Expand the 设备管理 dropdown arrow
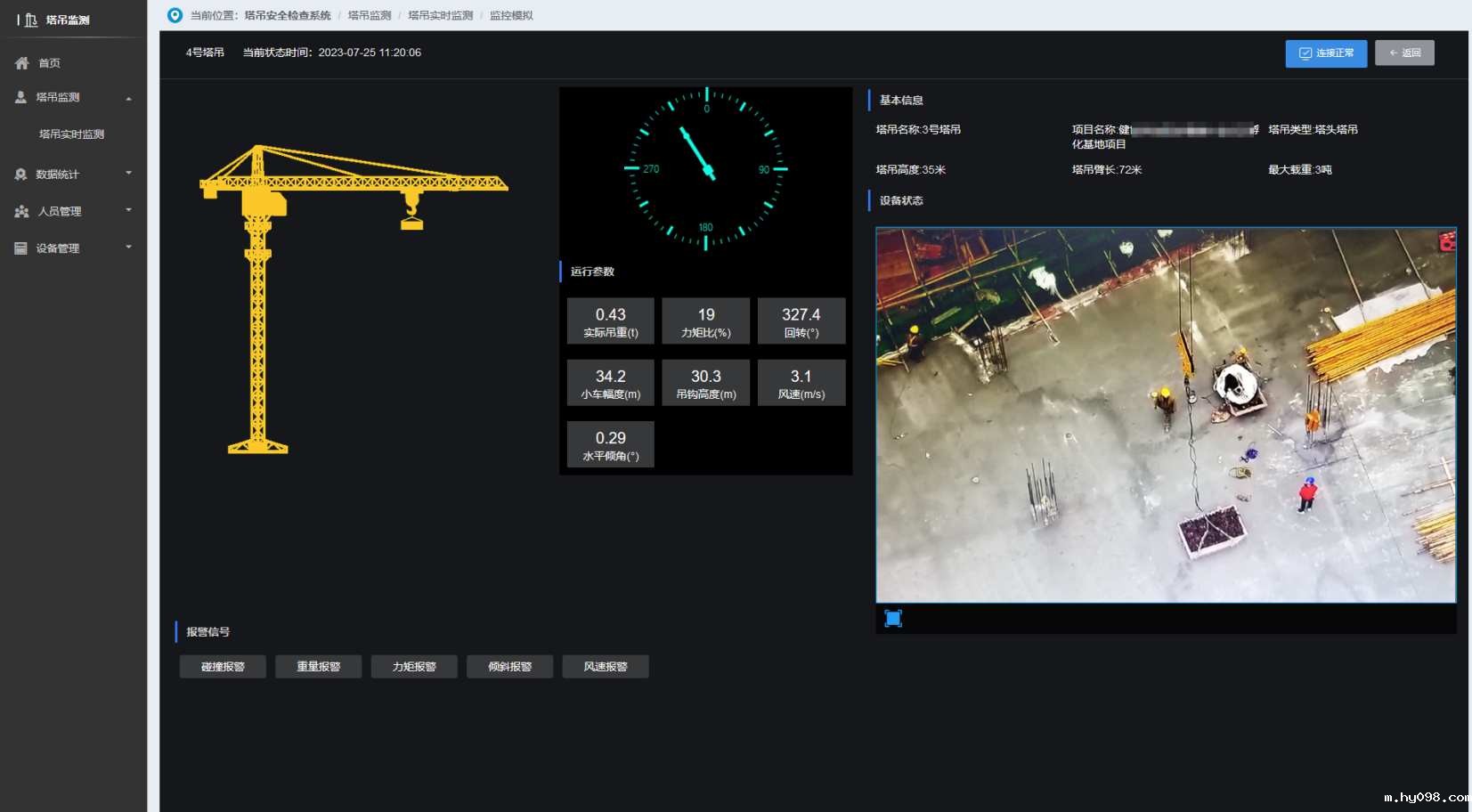The width and height of the screenshot is (1472, 812). pyautogui.click(x=129, y=248)
